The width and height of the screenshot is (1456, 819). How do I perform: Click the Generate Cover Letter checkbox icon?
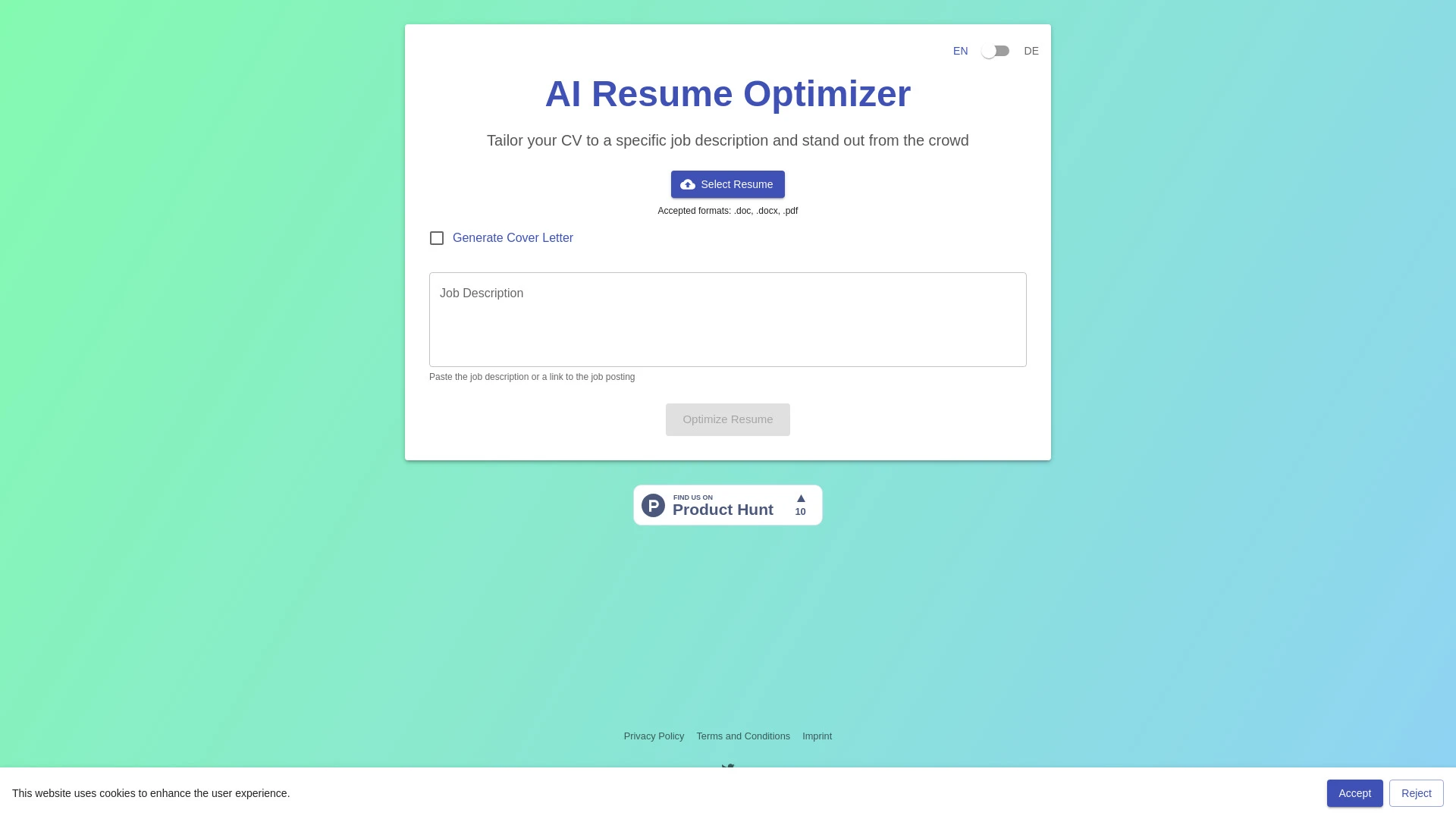(436, 238)
